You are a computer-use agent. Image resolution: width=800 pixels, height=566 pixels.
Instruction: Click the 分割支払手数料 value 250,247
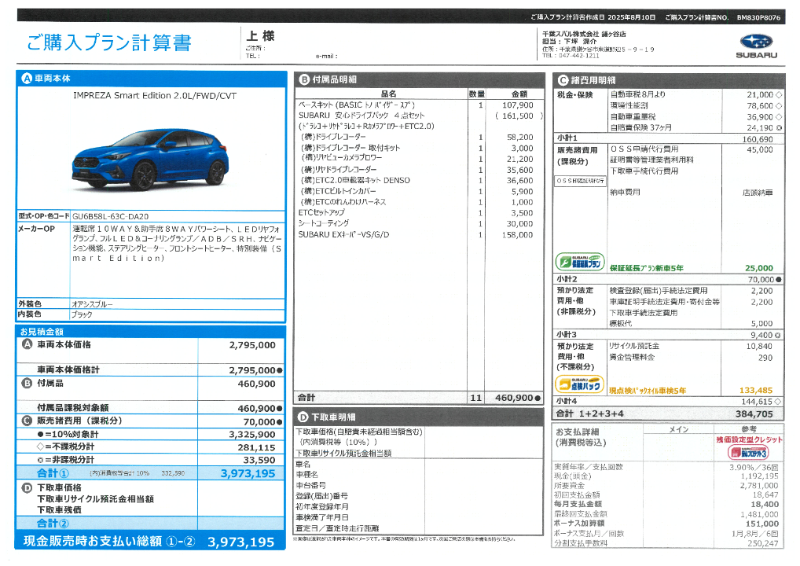point(763,544)
